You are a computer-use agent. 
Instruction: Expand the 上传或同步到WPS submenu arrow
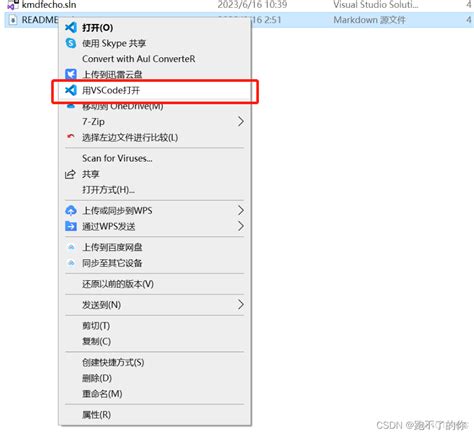241,210
